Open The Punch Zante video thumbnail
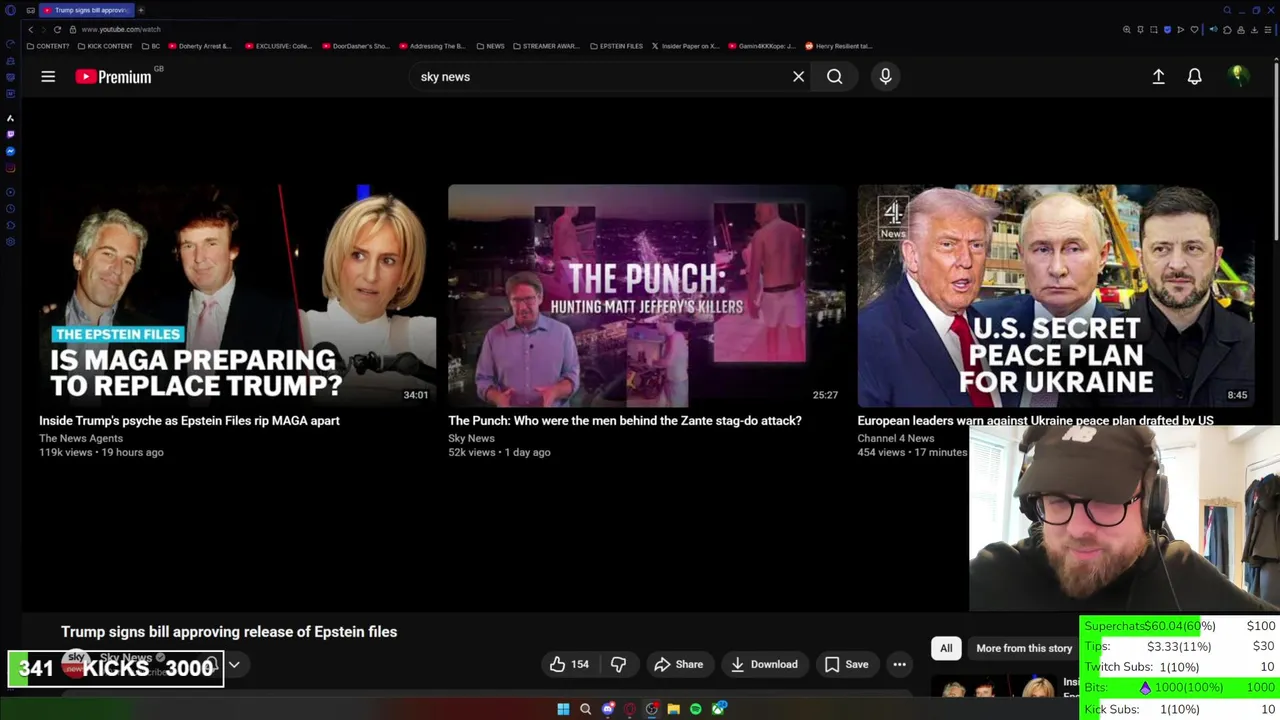Image resolution: width=1280 pixels, height=720 pixels. tap(646, 295)
